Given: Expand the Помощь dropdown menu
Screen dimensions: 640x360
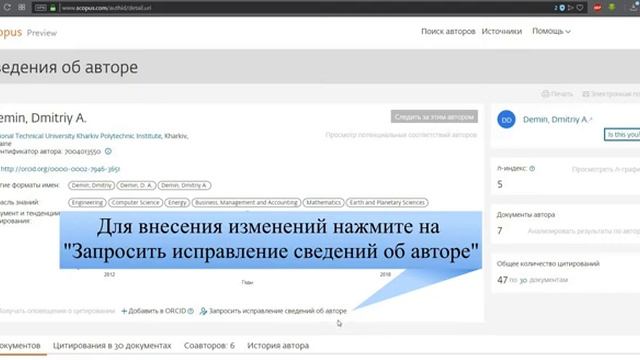Looking at the screenshot, I should (x=551, y=31).
